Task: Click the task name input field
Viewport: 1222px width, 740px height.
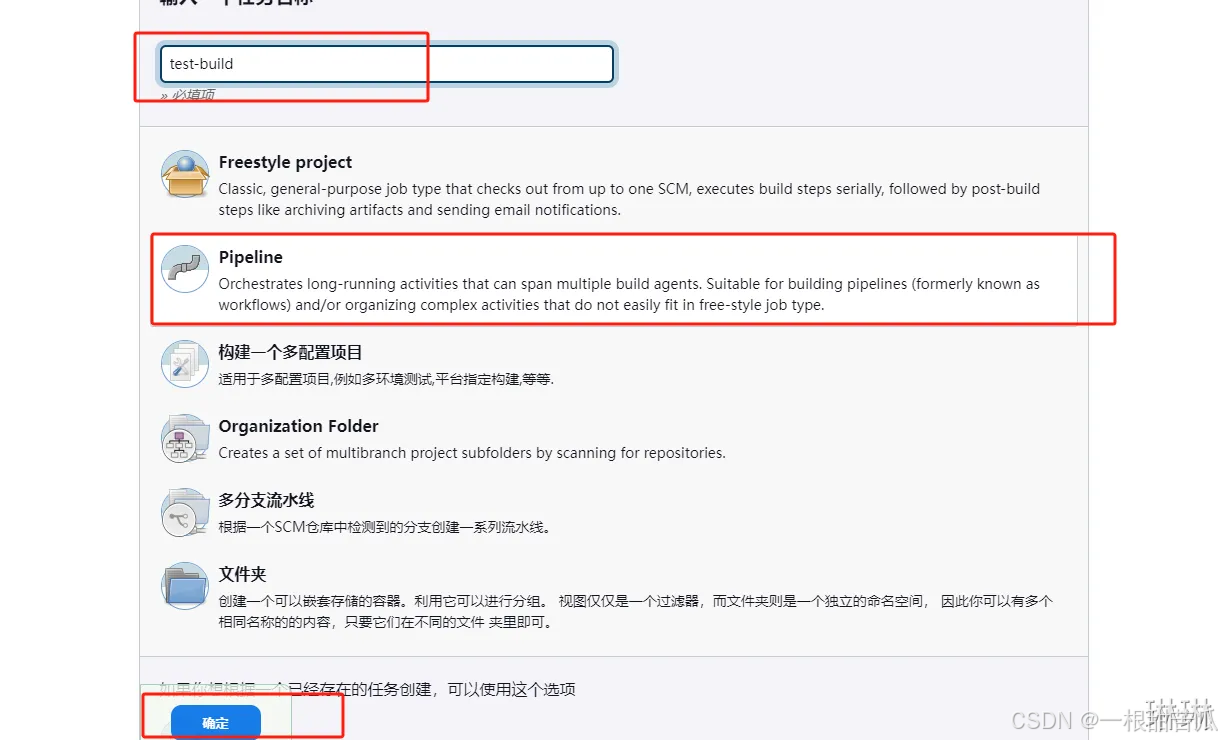Action: [386, 64]
